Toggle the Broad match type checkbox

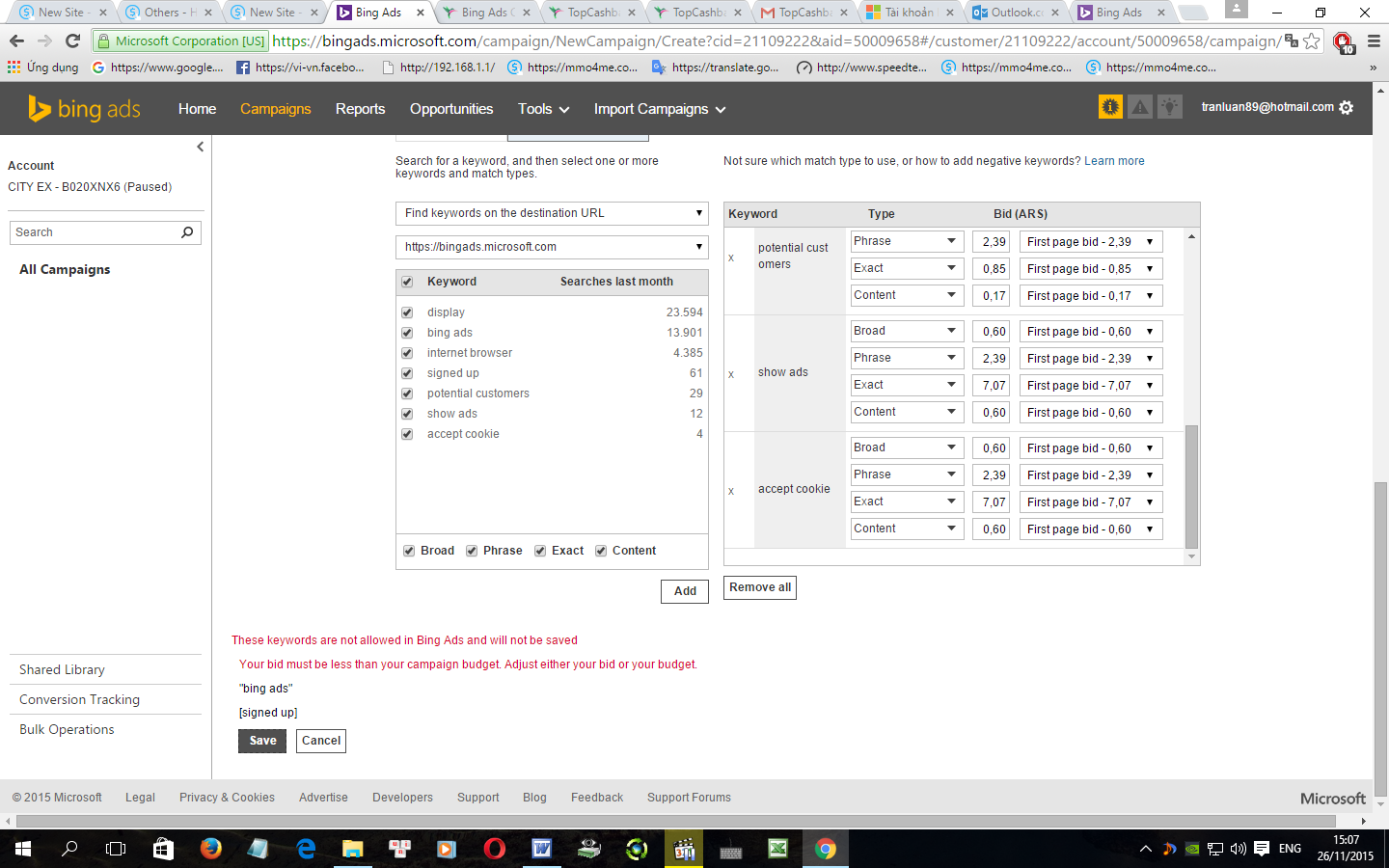(409, 551)
